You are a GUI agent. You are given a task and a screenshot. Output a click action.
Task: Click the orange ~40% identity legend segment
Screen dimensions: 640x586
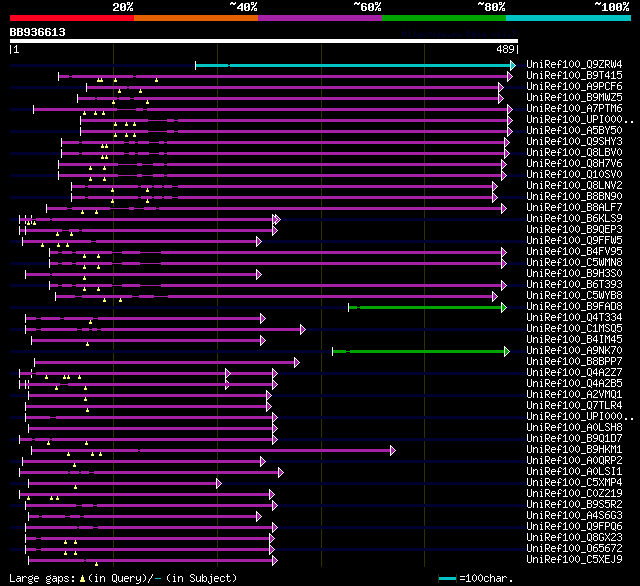(196, 18)
